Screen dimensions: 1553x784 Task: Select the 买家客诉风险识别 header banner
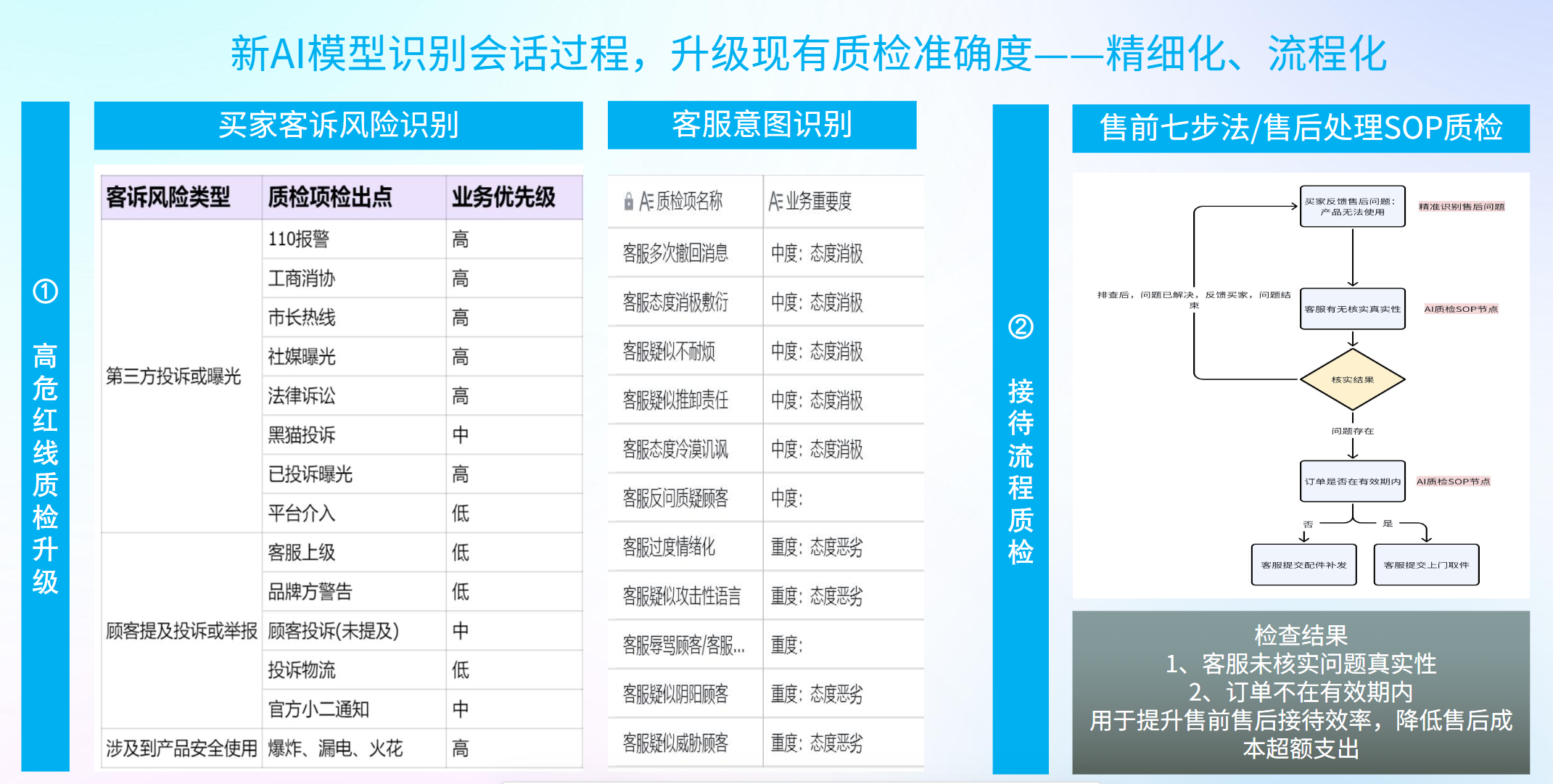click(338, 125)
